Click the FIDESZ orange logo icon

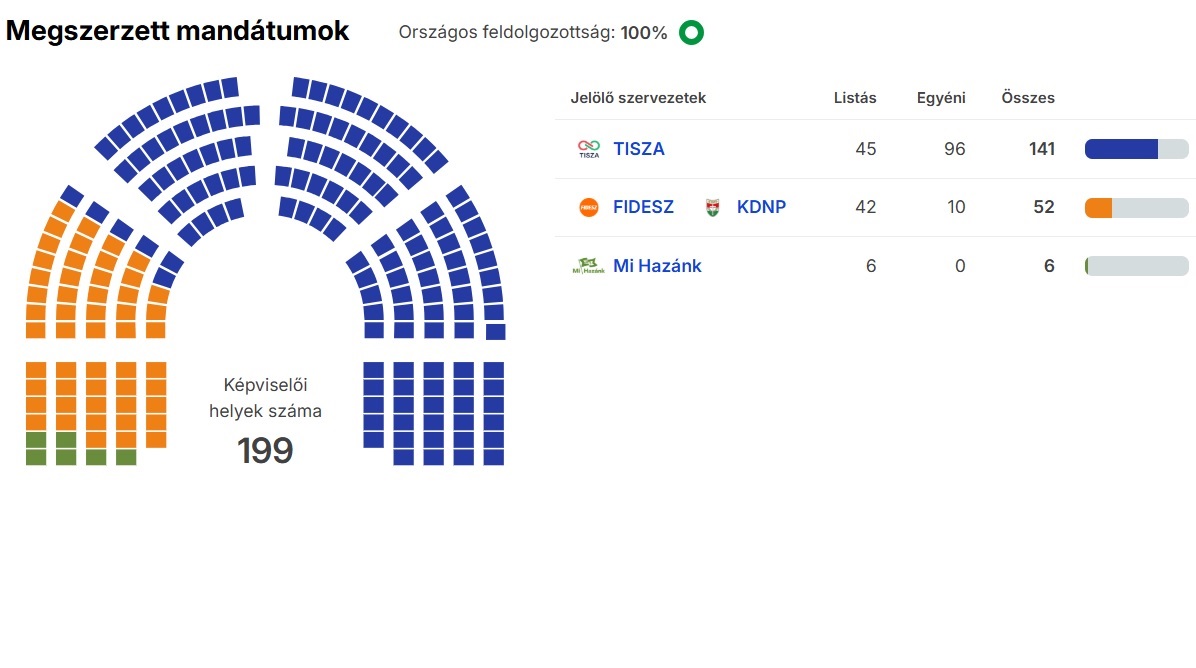click(x=589, y=207)
